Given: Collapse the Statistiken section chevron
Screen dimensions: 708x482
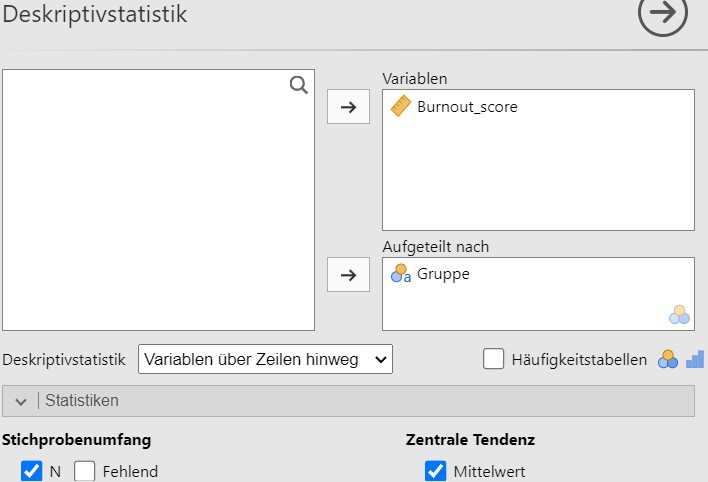Looking at the screenshot, I should coord(21,401).
